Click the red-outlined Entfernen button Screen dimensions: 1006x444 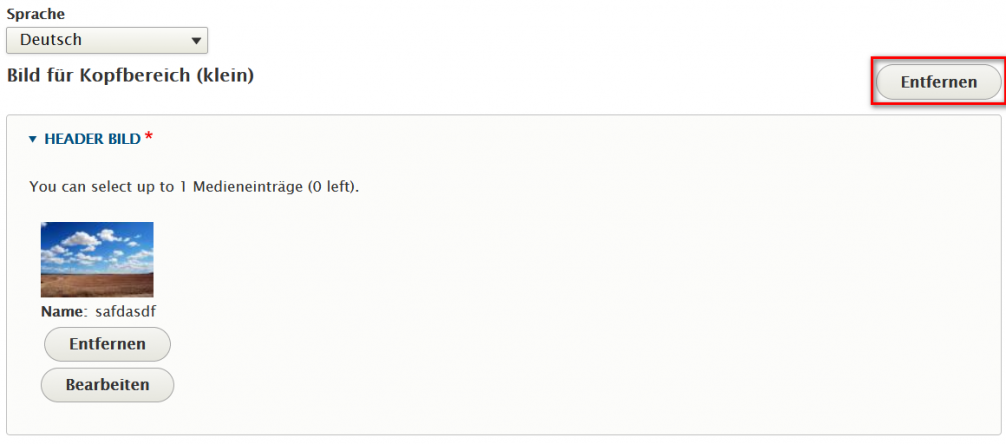click(x=938, y=81)
